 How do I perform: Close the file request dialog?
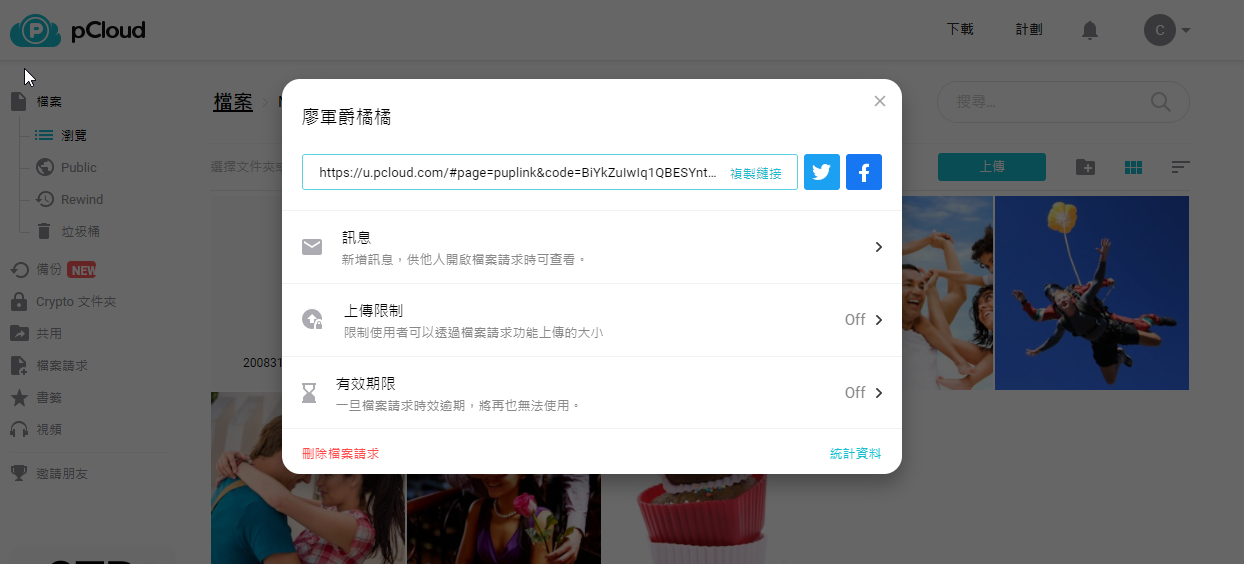879,101
